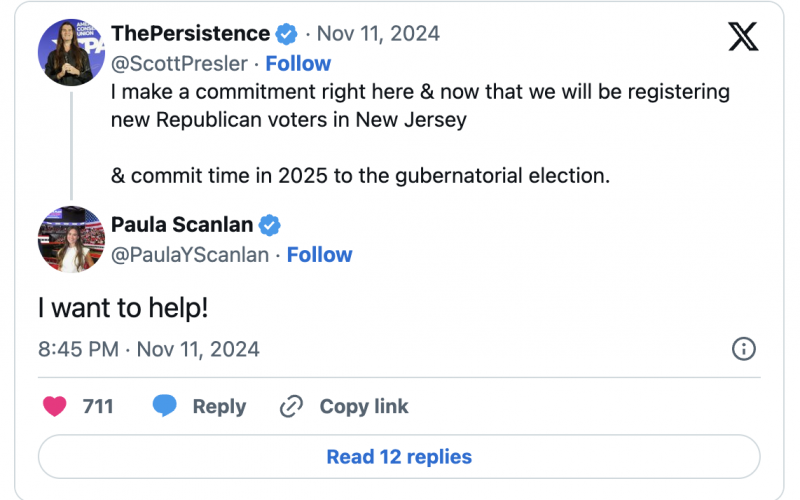
Task: Open Paula Scanlan's profile picture
Action: pos(70,240)
